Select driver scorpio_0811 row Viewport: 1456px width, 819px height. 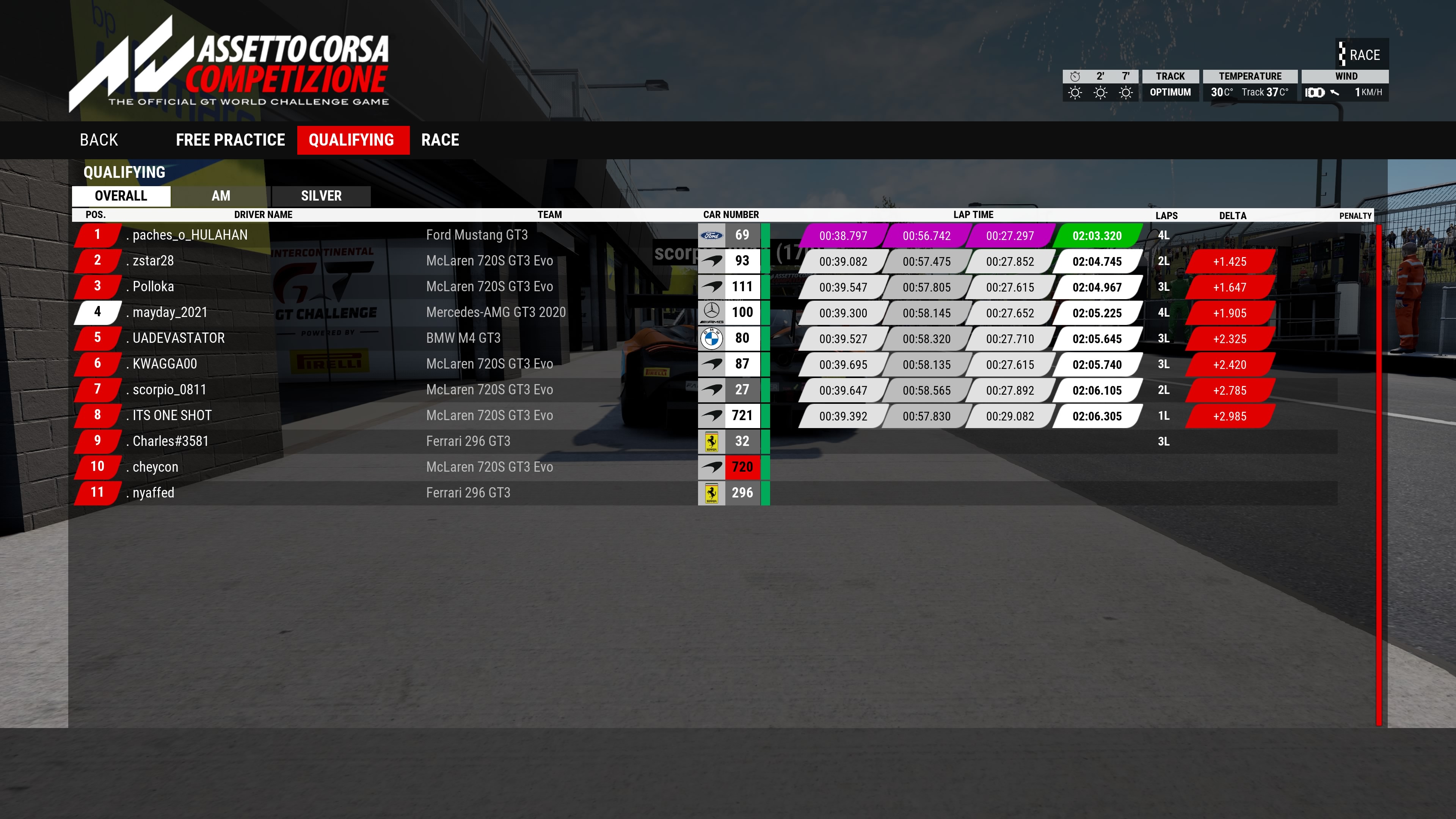click(704, 390)
